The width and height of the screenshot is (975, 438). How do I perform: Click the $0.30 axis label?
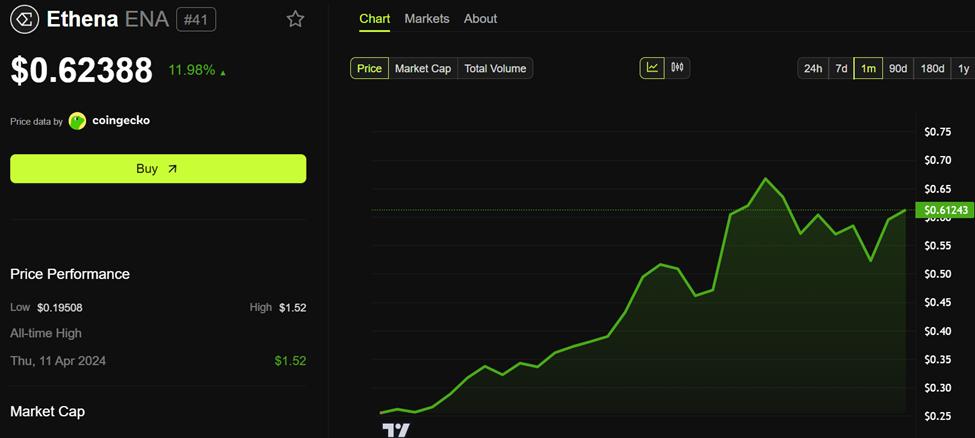[x=938, y=388]
